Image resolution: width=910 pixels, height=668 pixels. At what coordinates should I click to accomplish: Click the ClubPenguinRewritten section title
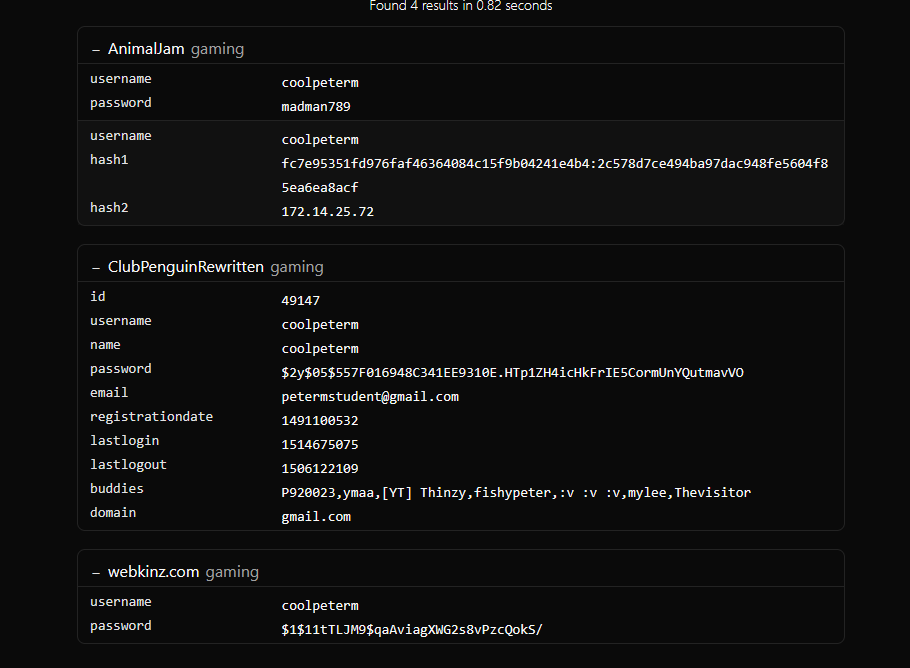pos(185,267)
